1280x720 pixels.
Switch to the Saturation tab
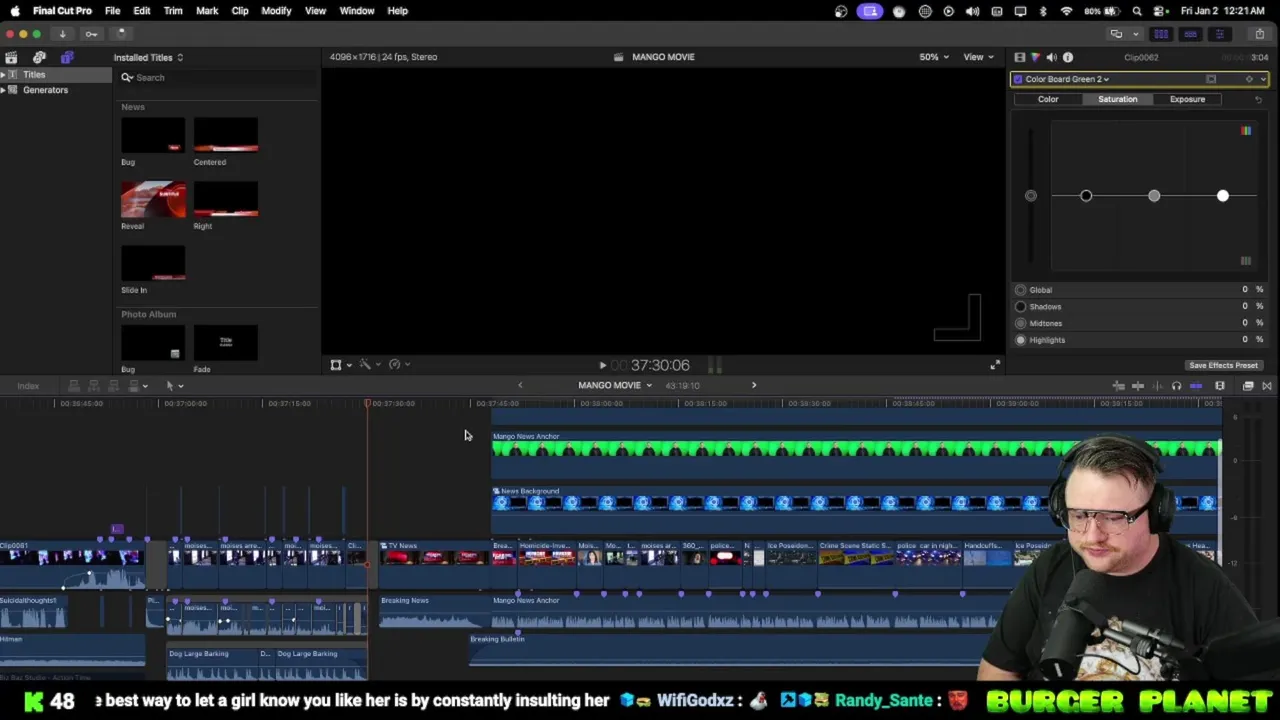(1117, 99)
